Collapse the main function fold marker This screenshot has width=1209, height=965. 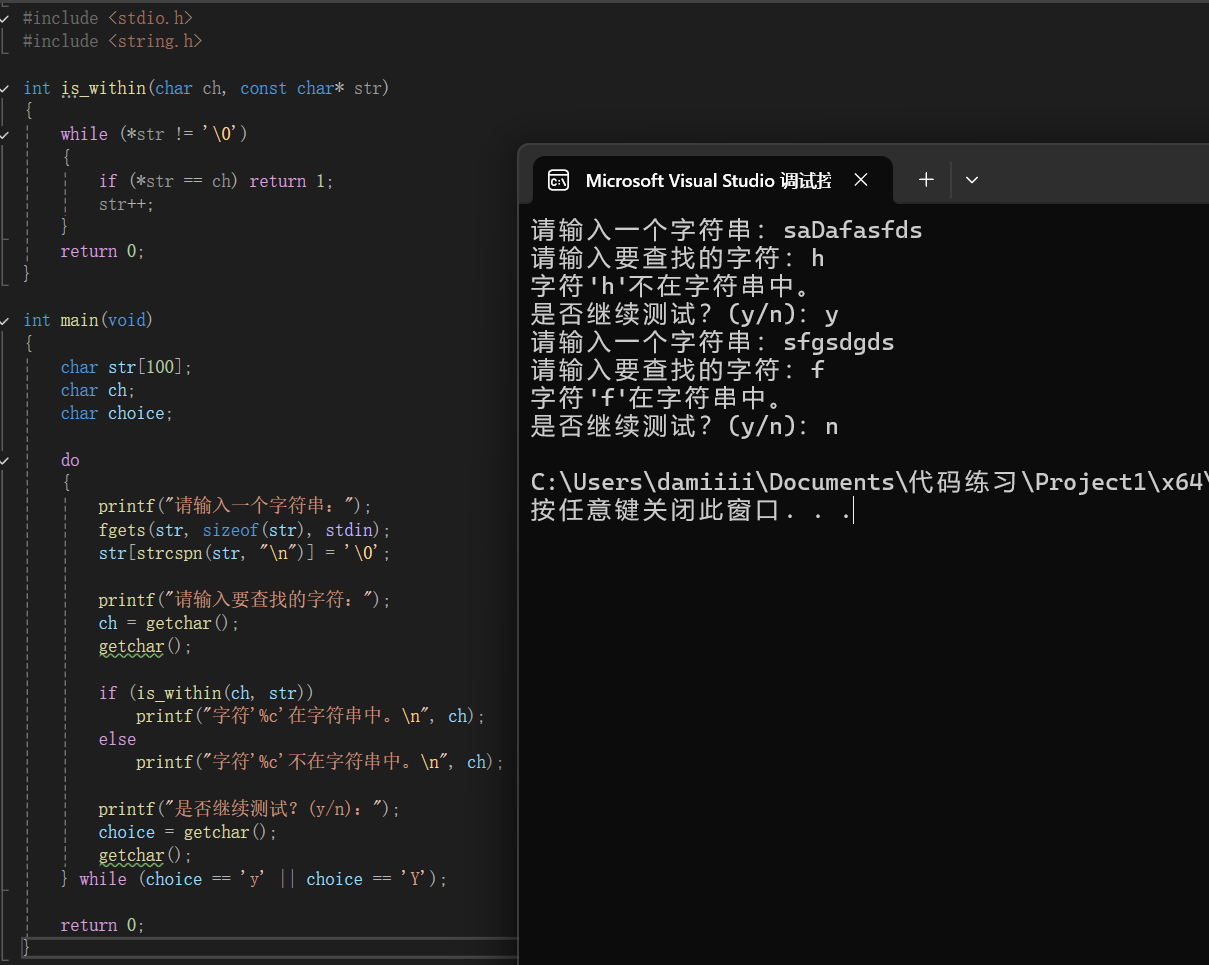click(5, 320)
